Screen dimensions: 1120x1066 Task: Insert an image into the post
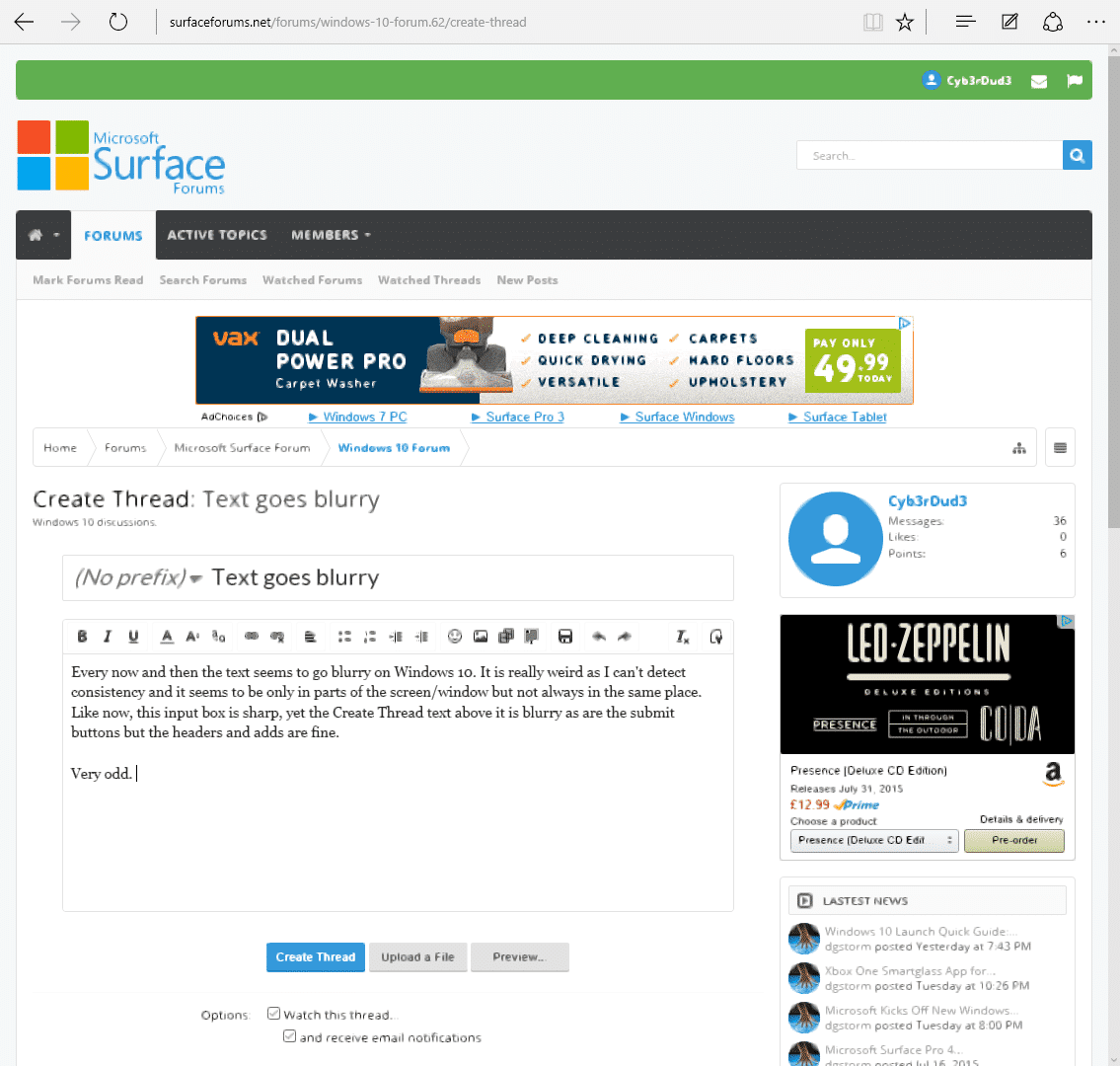tap(480, 636)
